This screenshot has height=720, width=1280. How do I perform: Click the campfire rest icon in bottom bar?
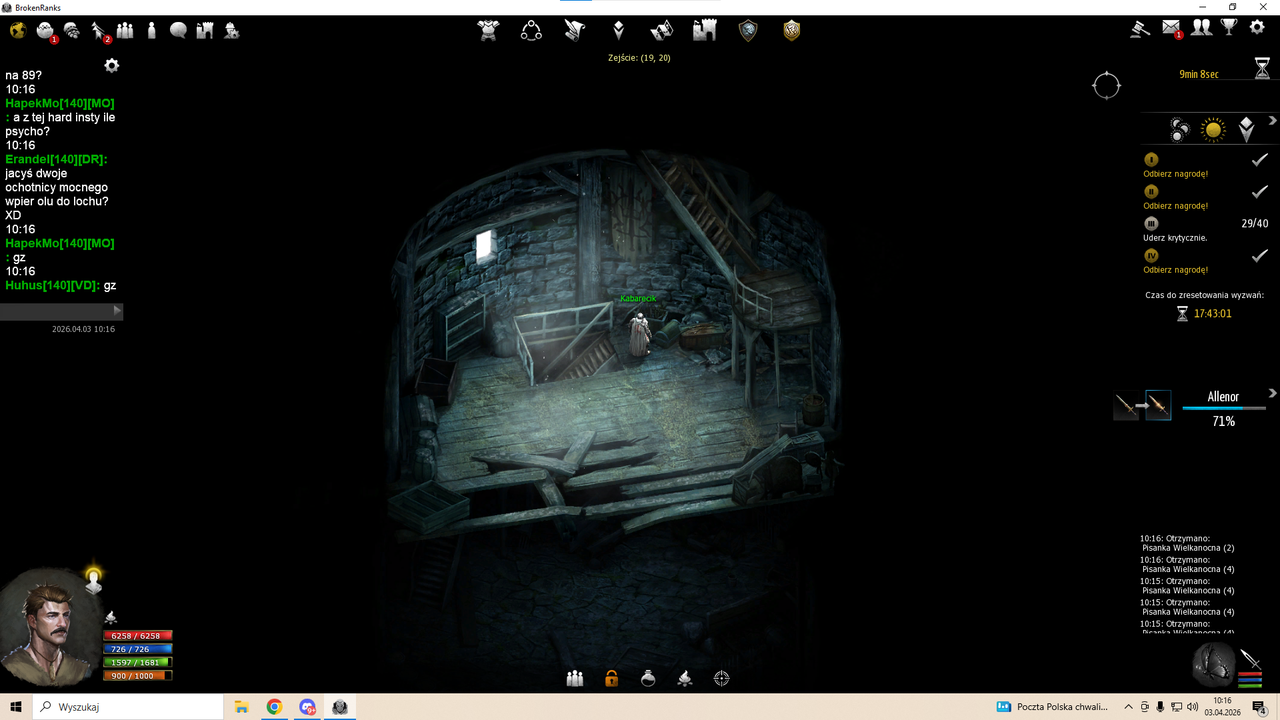(x=685, y=678)
